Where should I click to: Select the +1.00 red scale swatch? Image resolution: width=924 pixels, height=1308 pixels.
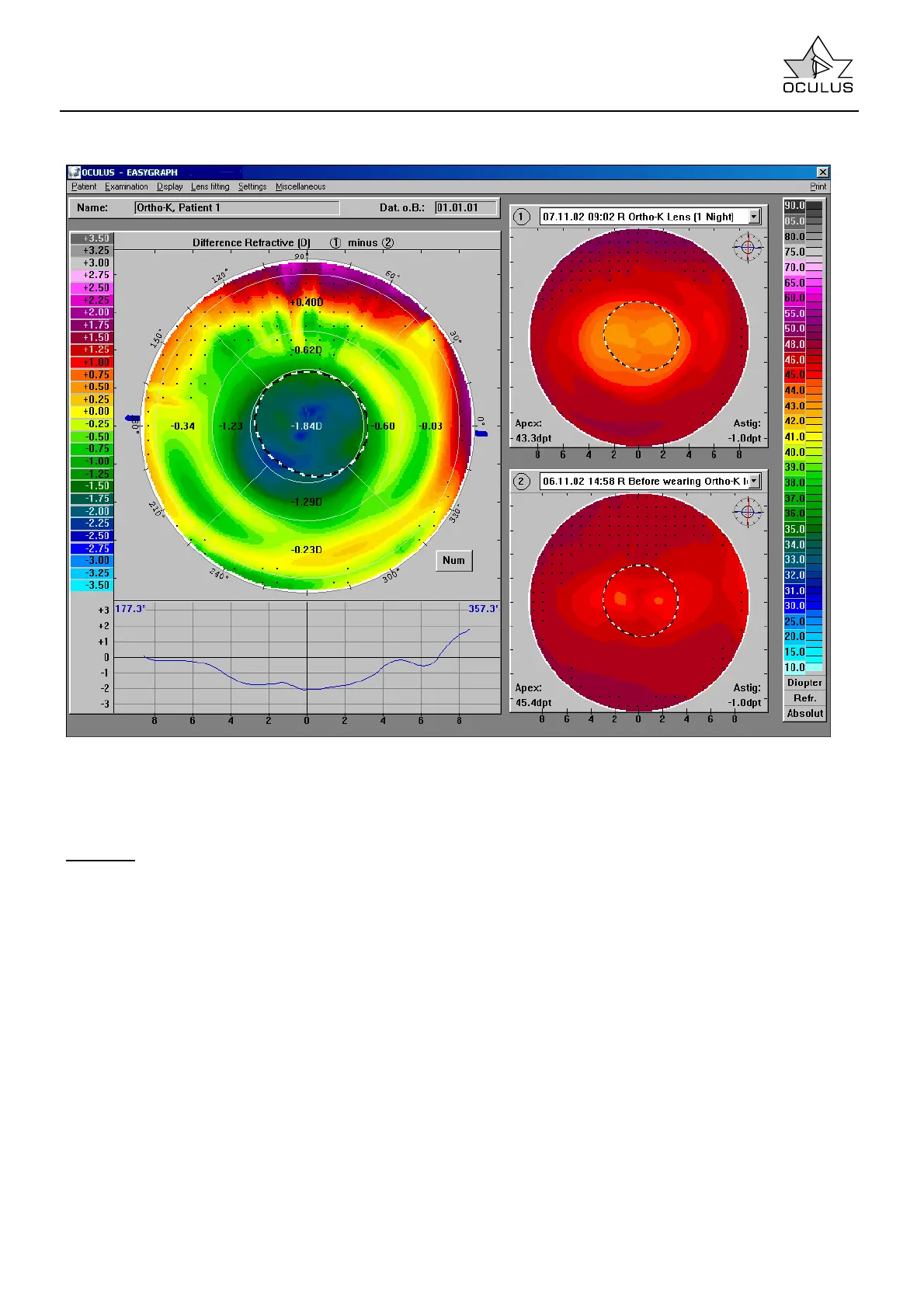(x=92, y=362)
